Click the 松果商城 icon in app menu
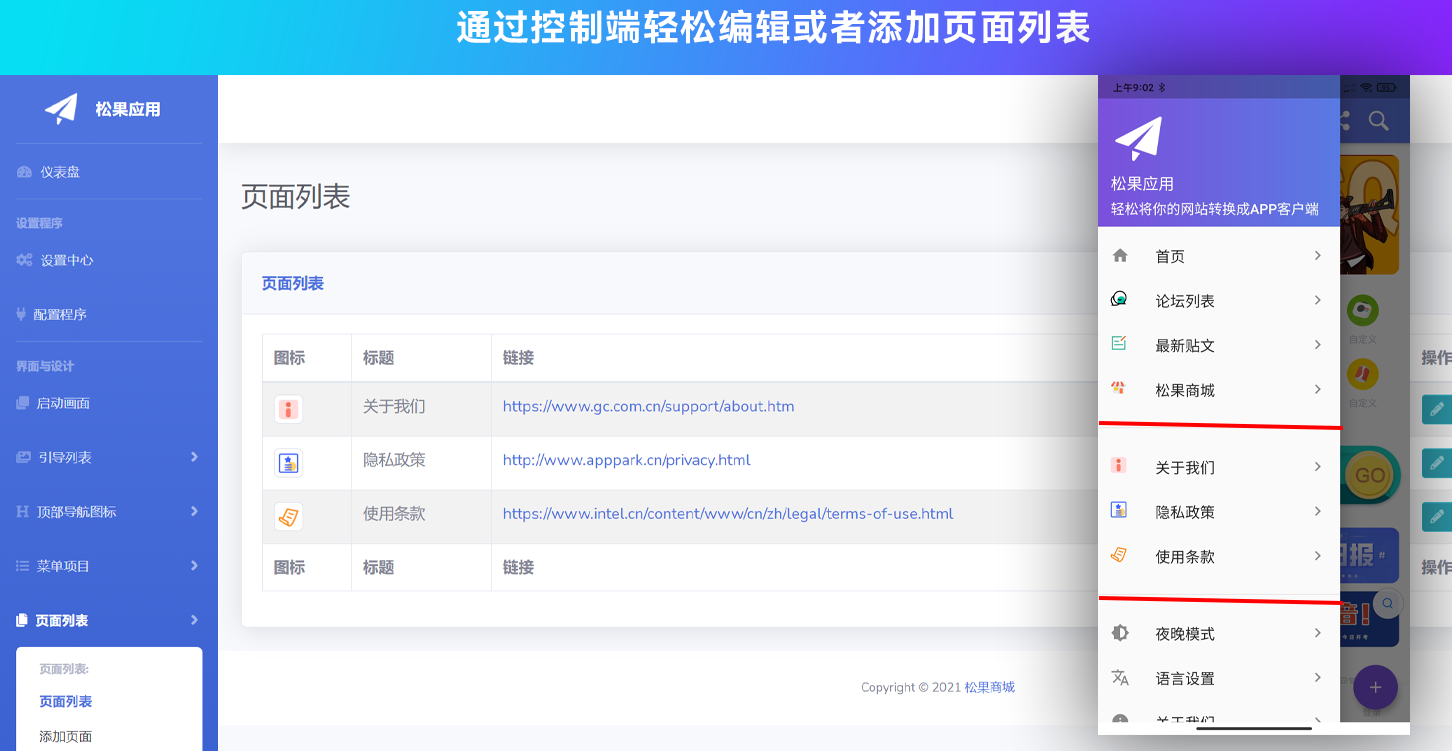Screen dimensions: 1452x751 pos(1120,389)
